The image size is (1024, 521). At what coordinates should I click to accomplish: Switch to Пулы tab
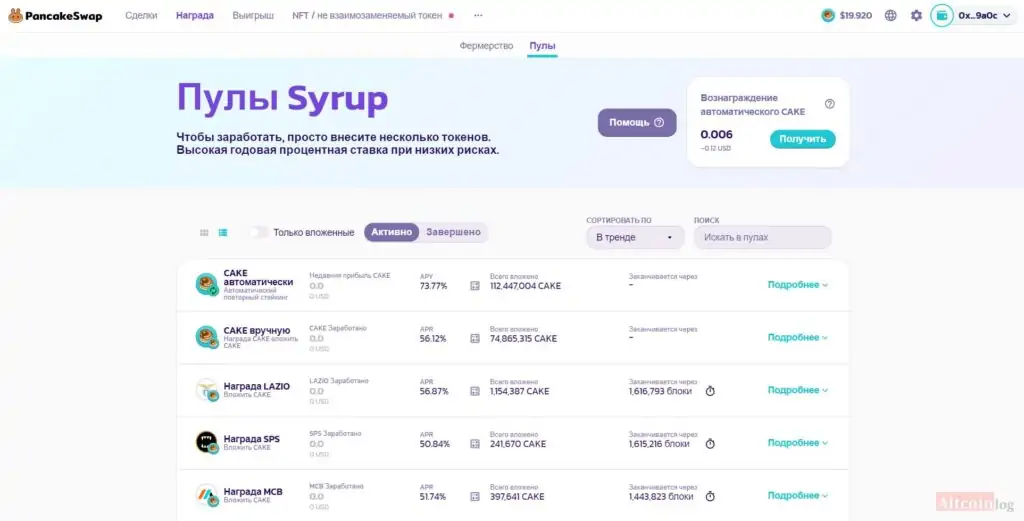click(x=542, y=46)
